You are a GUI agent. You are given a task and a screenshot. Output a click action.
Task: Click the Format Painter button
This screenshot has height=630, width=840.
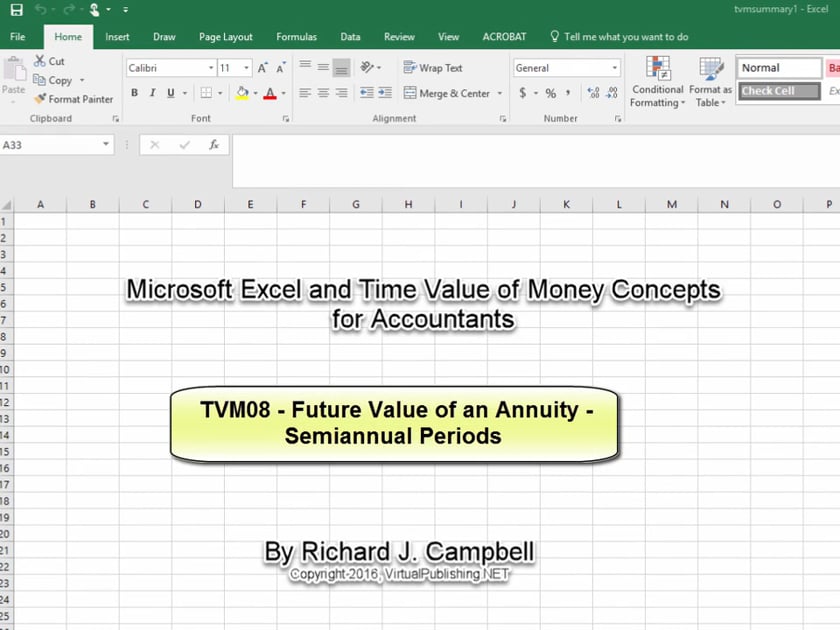click(74, 99)
